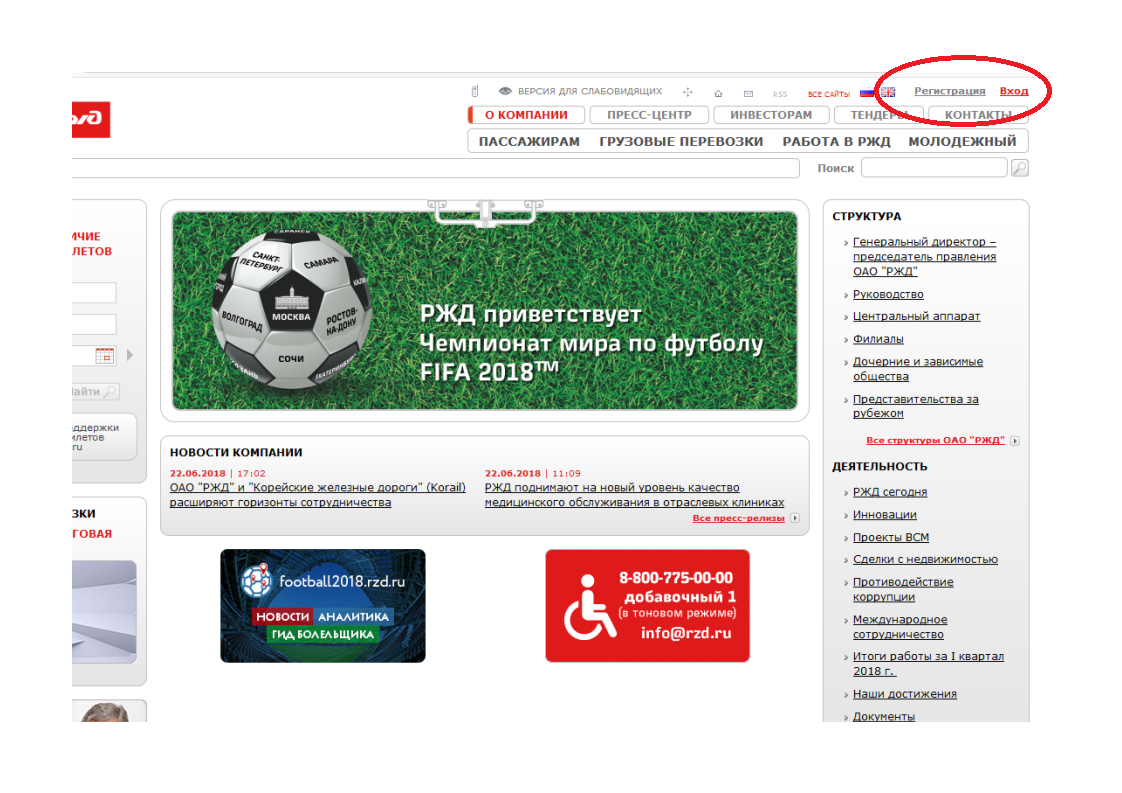Open news about medical service quality
The width and height of the screenshot is (1122, 793).
(635, 495)
